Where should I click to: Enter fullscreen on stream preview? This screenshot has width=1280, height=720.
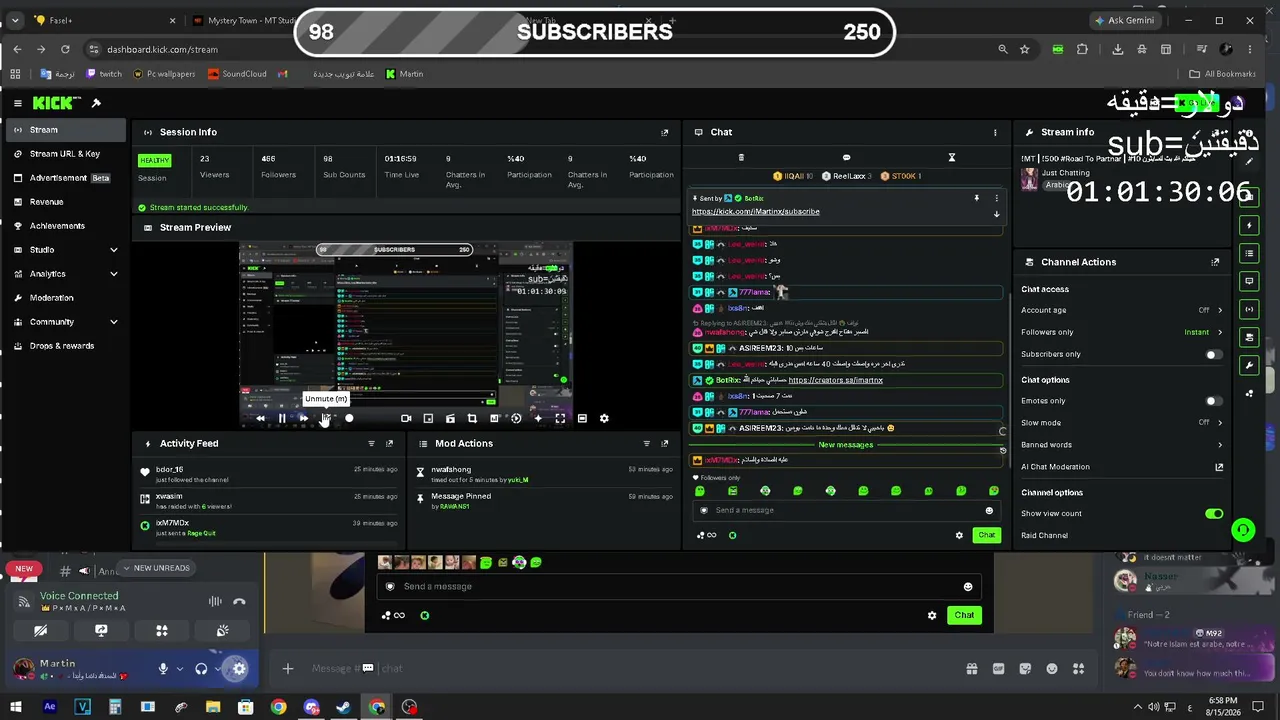click(560, 419)
